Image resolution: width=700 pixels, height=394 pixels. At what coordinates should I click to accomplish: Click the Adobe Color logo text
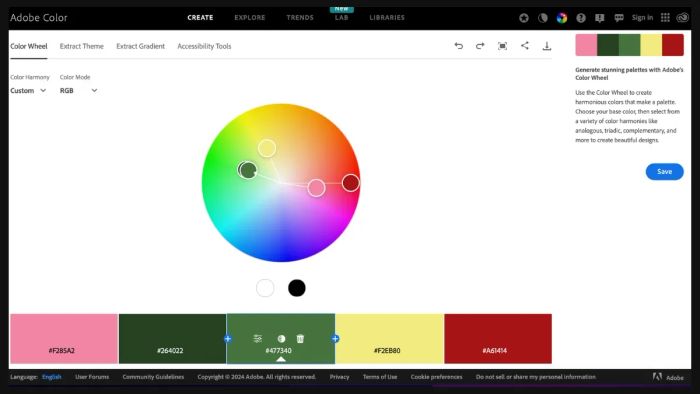click(38, 17)
